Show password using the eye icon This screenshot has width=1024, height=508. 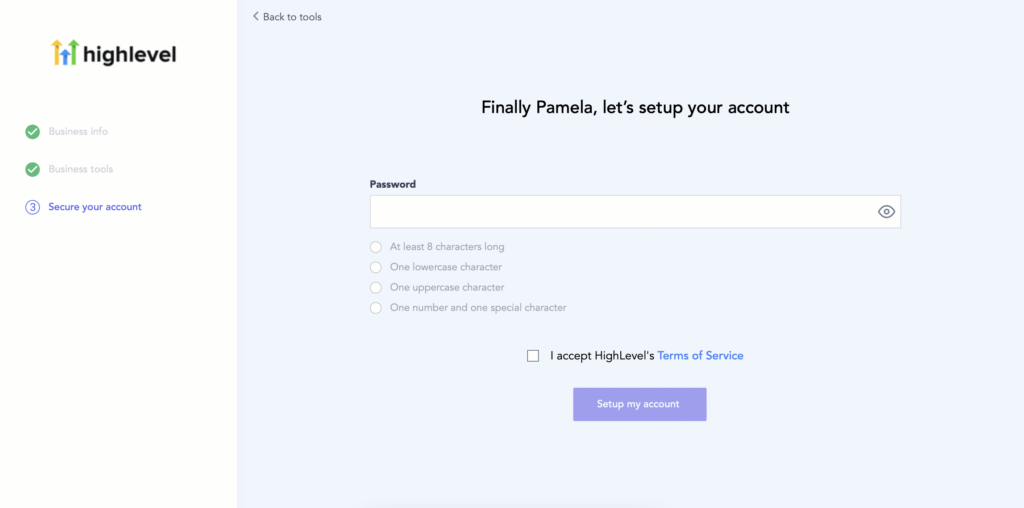886,212
